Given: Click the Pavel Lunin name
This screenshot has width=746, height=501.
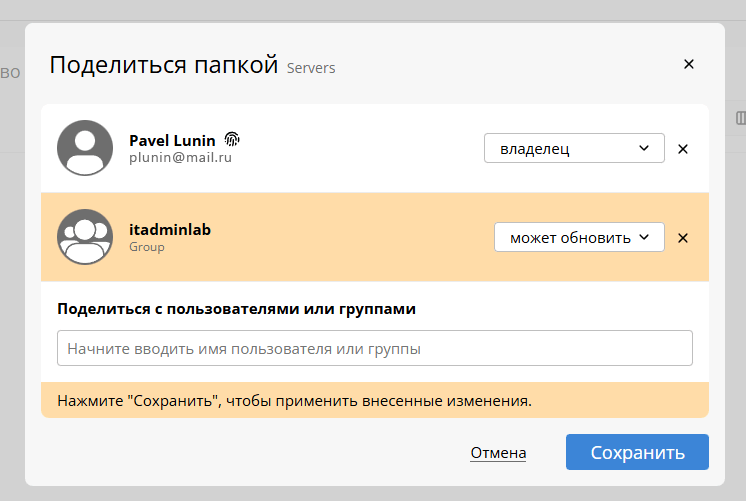Looking at the screenshot, I should (172, 141).
